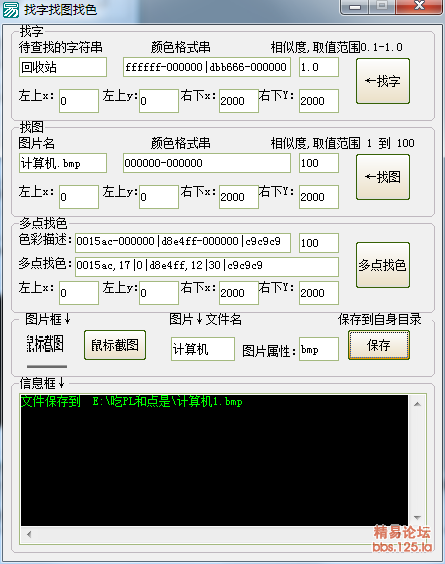This screenshot has width=445, height=564.
Task: Click the info box scroll down arrow
Action: click(x=417, y=518)
